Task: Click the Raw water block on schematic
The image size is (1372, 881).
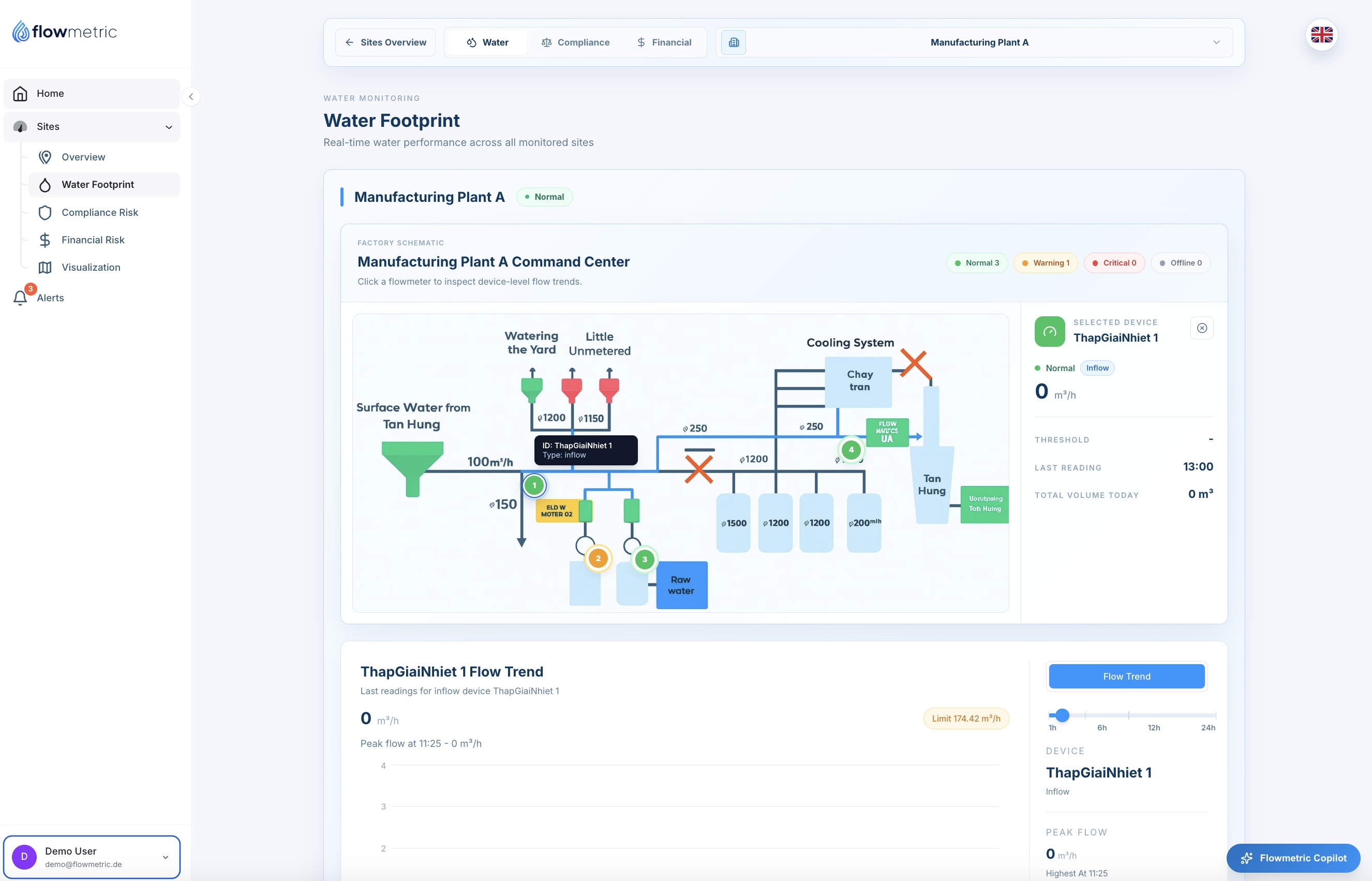Action: pyautogui.click(x=681, y=585)
